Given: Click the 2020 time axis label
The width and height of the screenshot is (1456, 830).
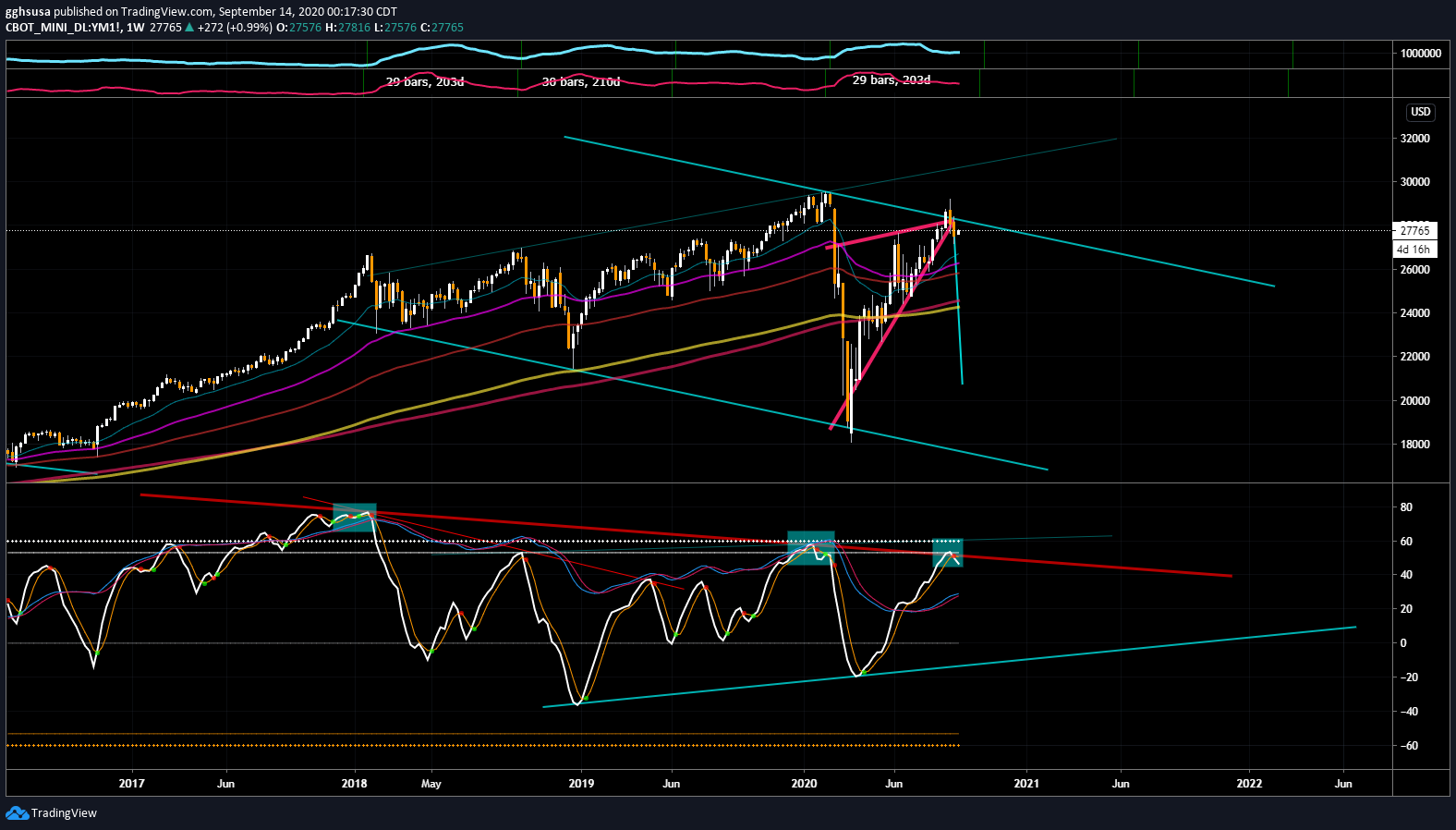Looking at the screenshot, I should tap(804, 784).
